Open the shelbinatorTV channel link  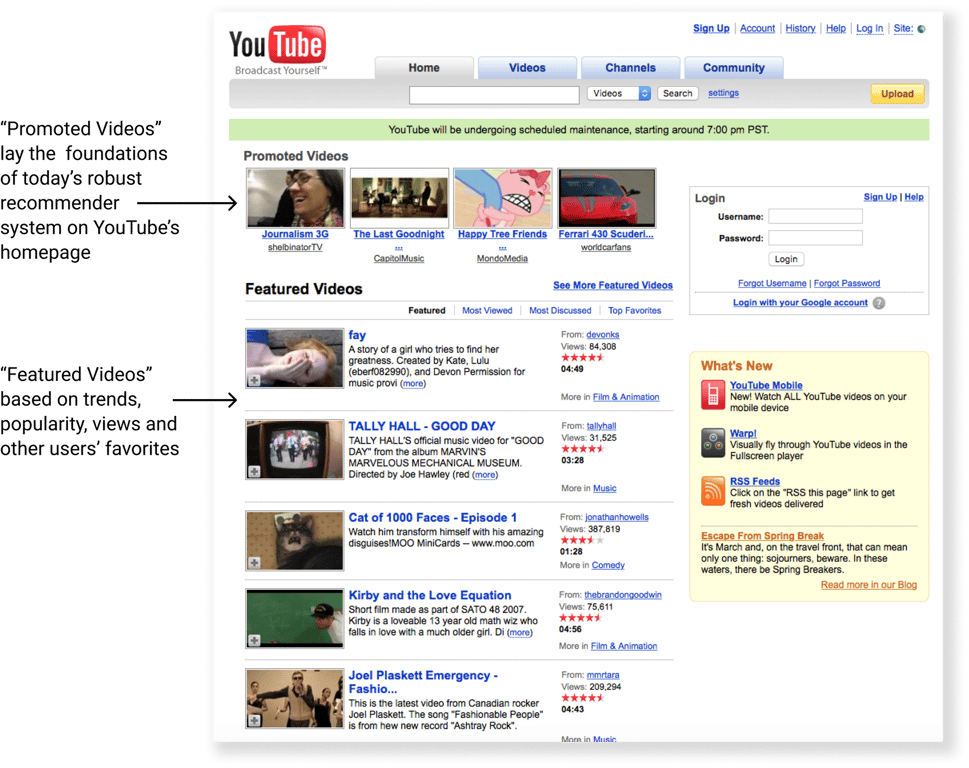click(x=295, y=248)
